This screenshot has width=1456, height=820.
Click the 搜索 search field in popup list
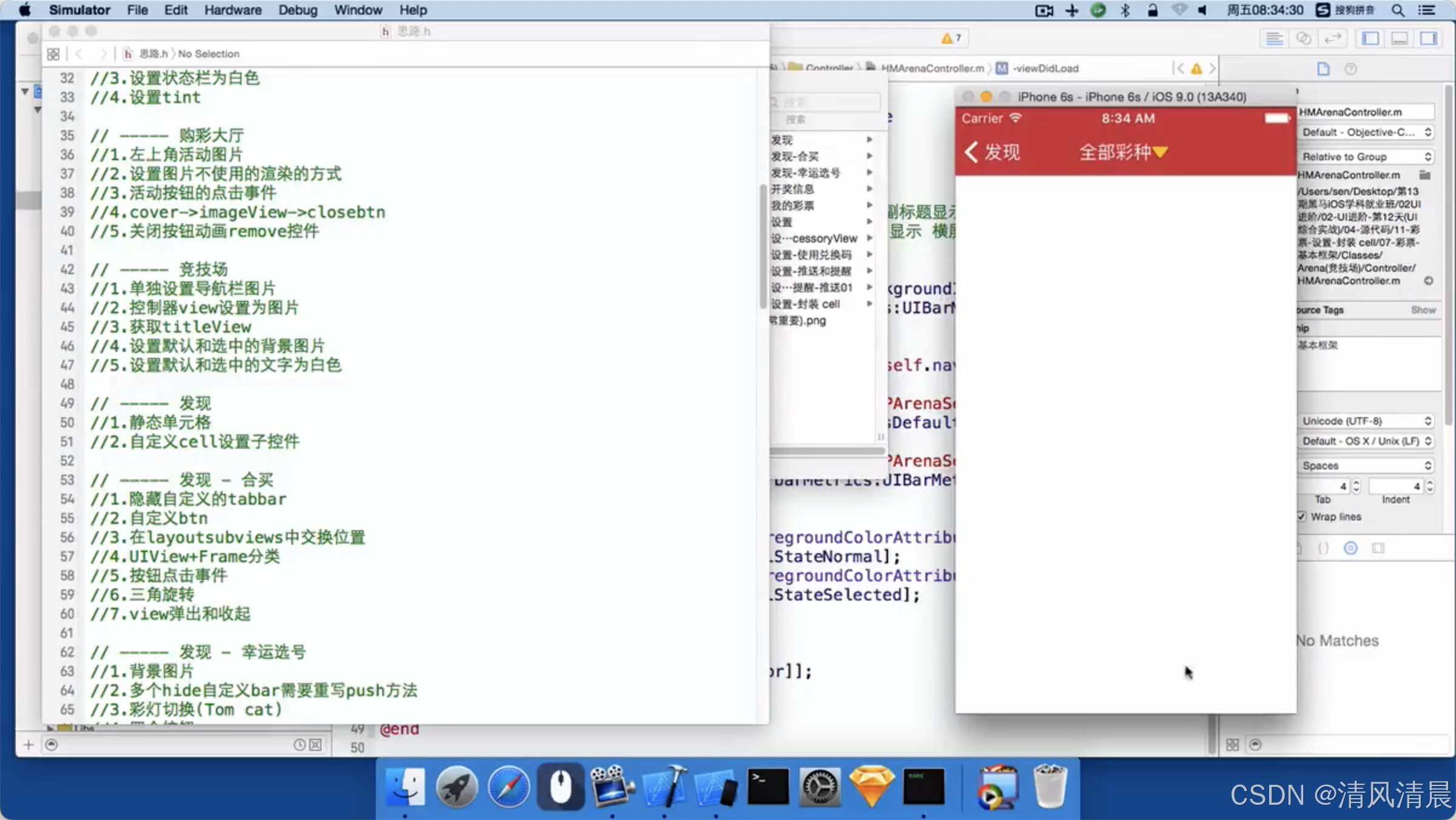coord(825,102)
